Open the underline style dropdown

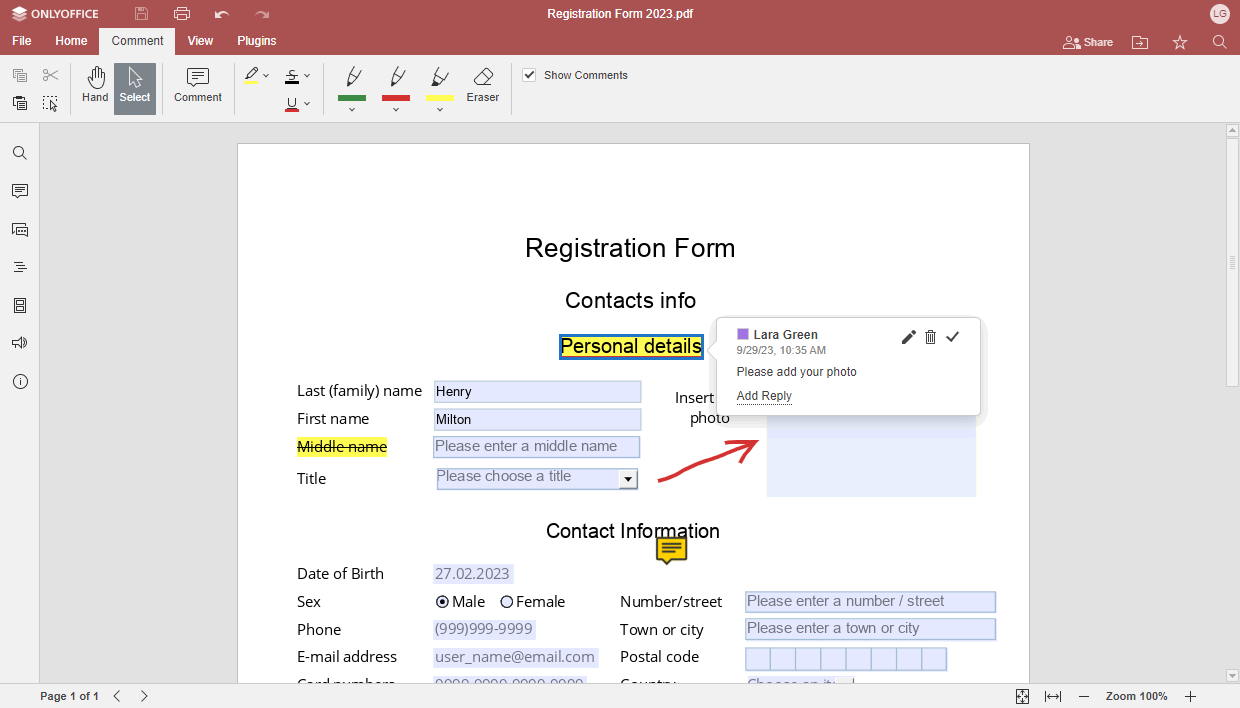[308, 104]
